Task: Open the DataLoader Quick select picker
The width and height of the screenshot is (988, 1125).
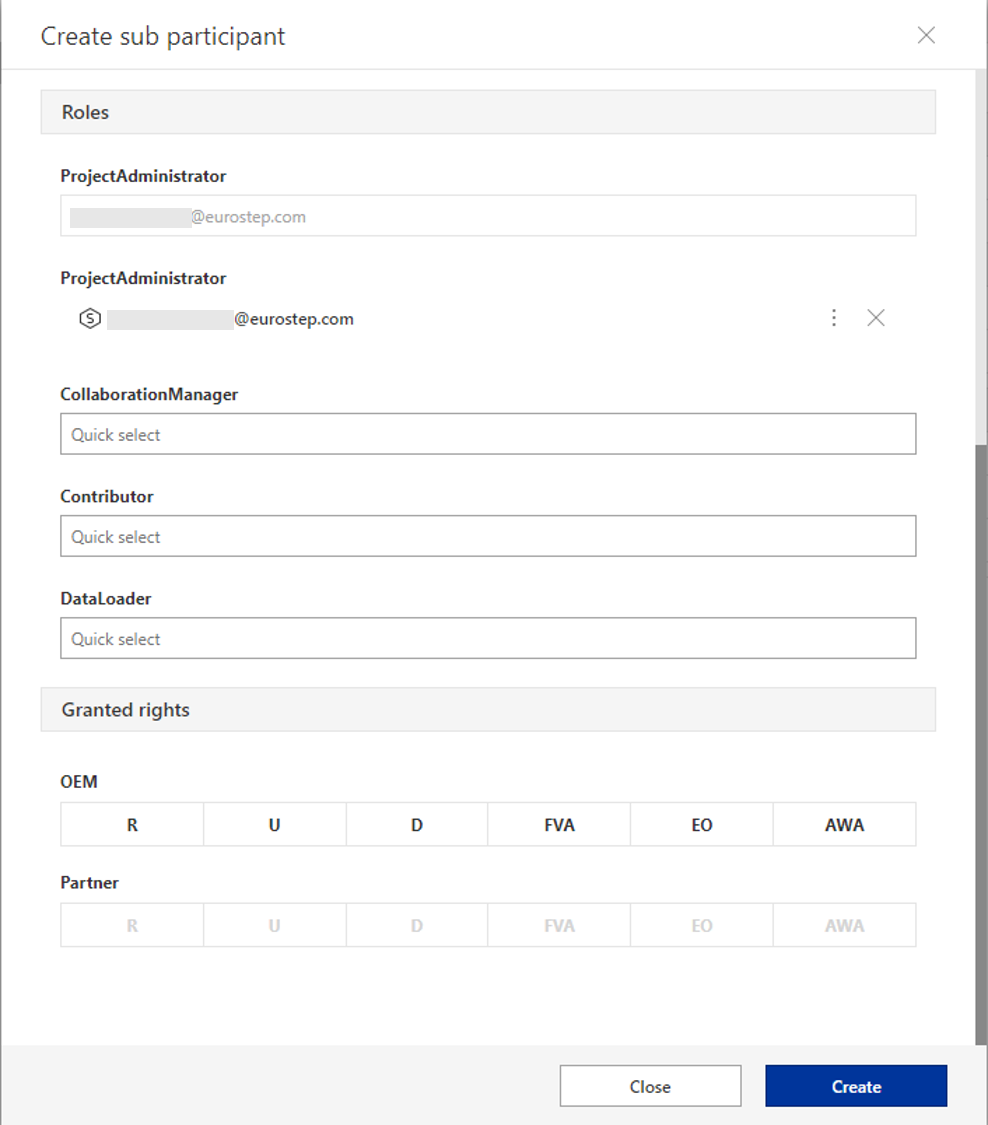Action: (x=488, y=638)
